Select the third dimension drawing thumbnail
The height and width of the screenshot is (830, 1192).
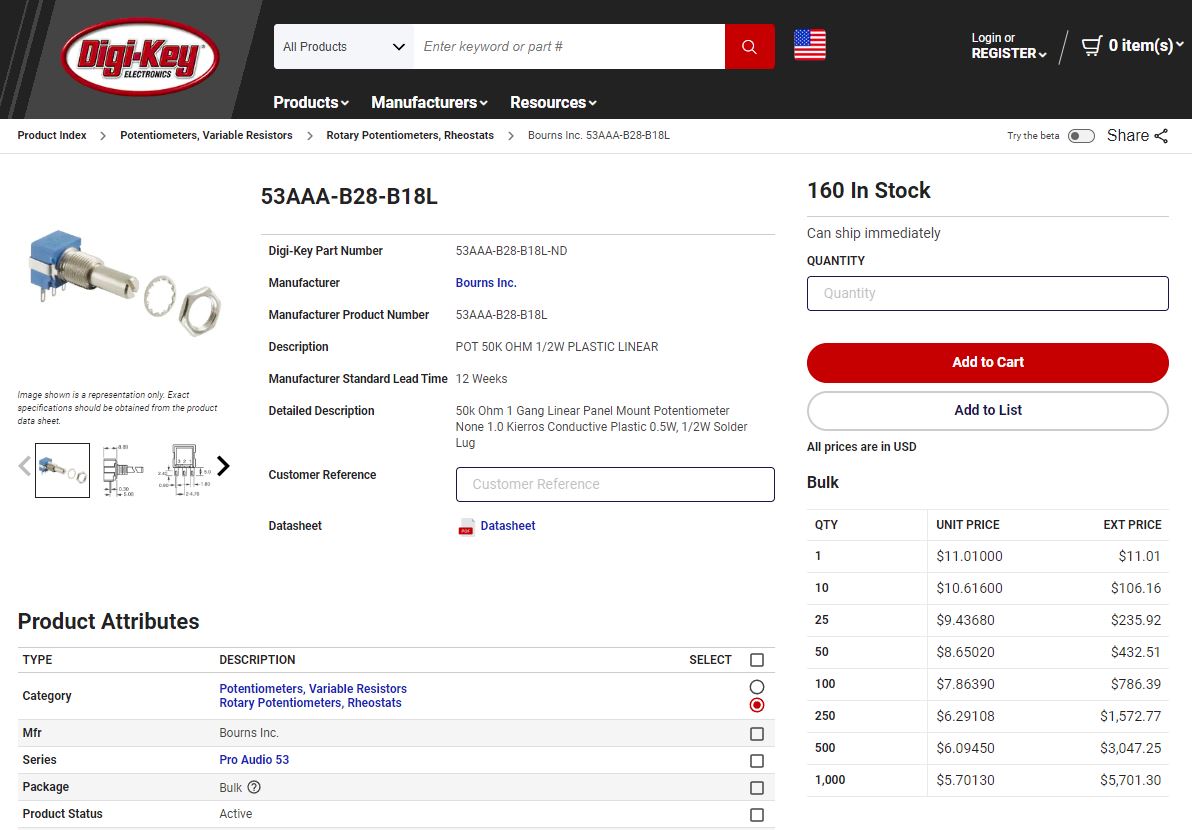pos(184,470)
